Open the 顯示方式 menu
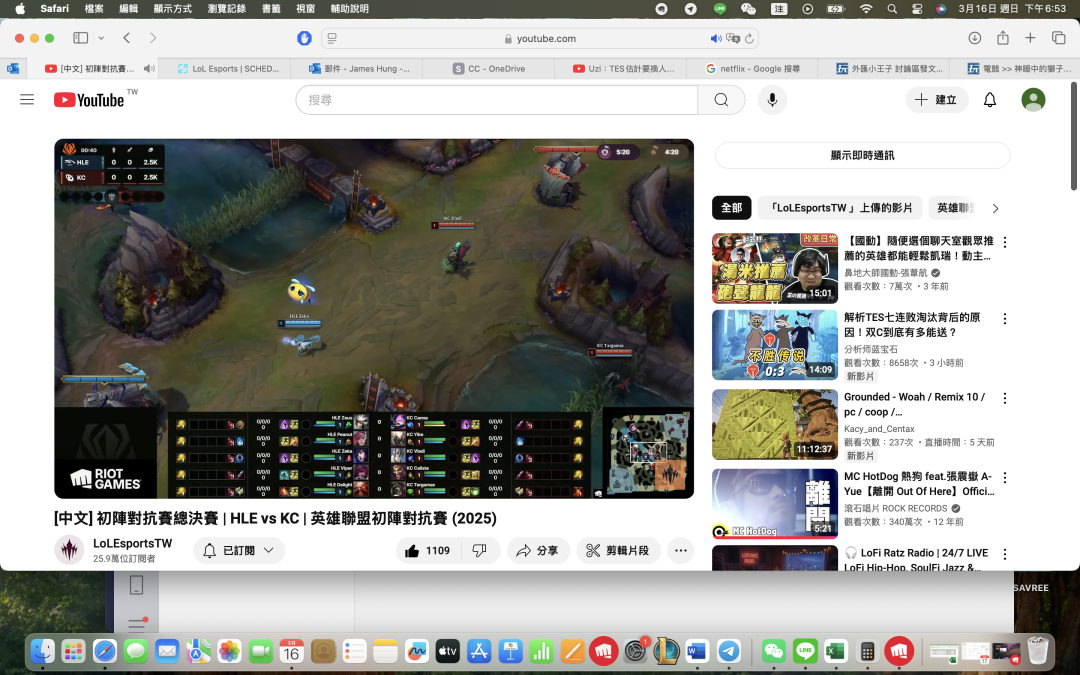This screenshot has width=1080, height=675. click(x=172, y=8)
